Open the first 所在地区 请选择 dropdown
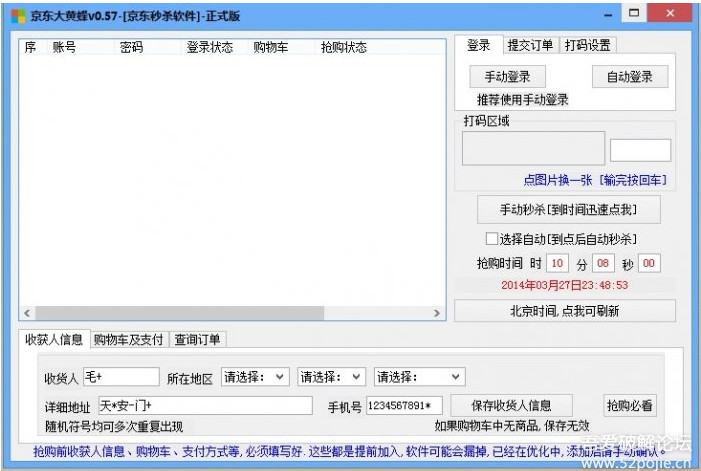The width and height of the screenshot is (701, 471). coord(253,377)
